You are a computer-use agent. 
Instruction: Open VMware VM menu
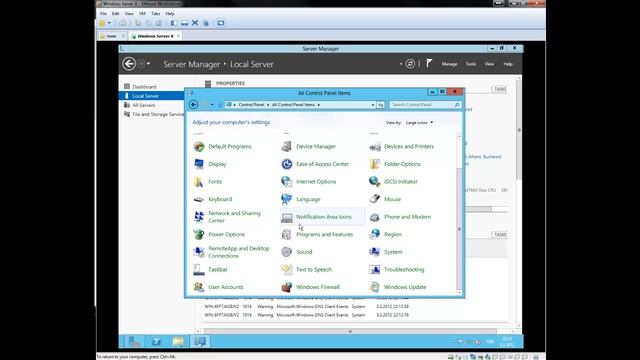[142, 13]
